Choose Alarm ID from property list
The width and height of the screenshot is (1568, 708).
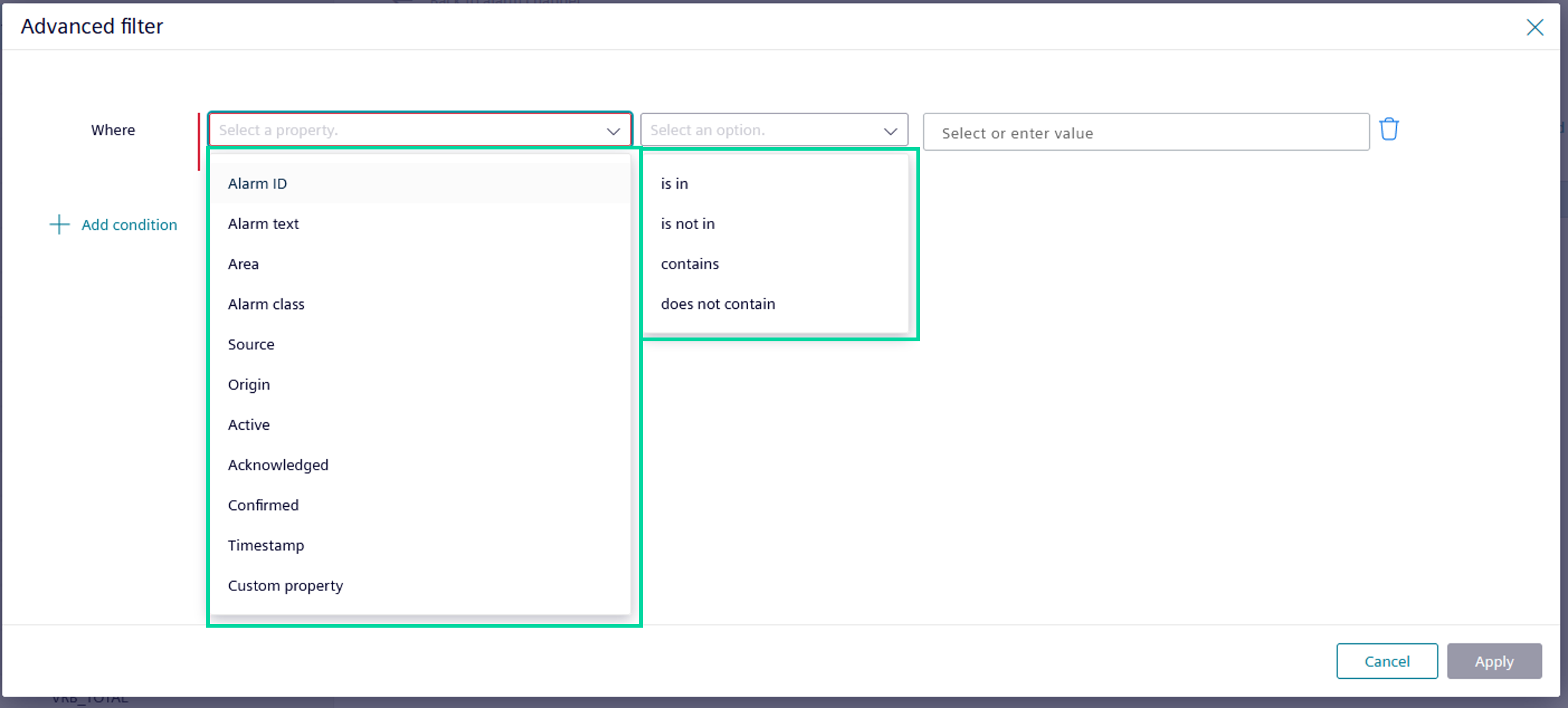click(420, 184)
